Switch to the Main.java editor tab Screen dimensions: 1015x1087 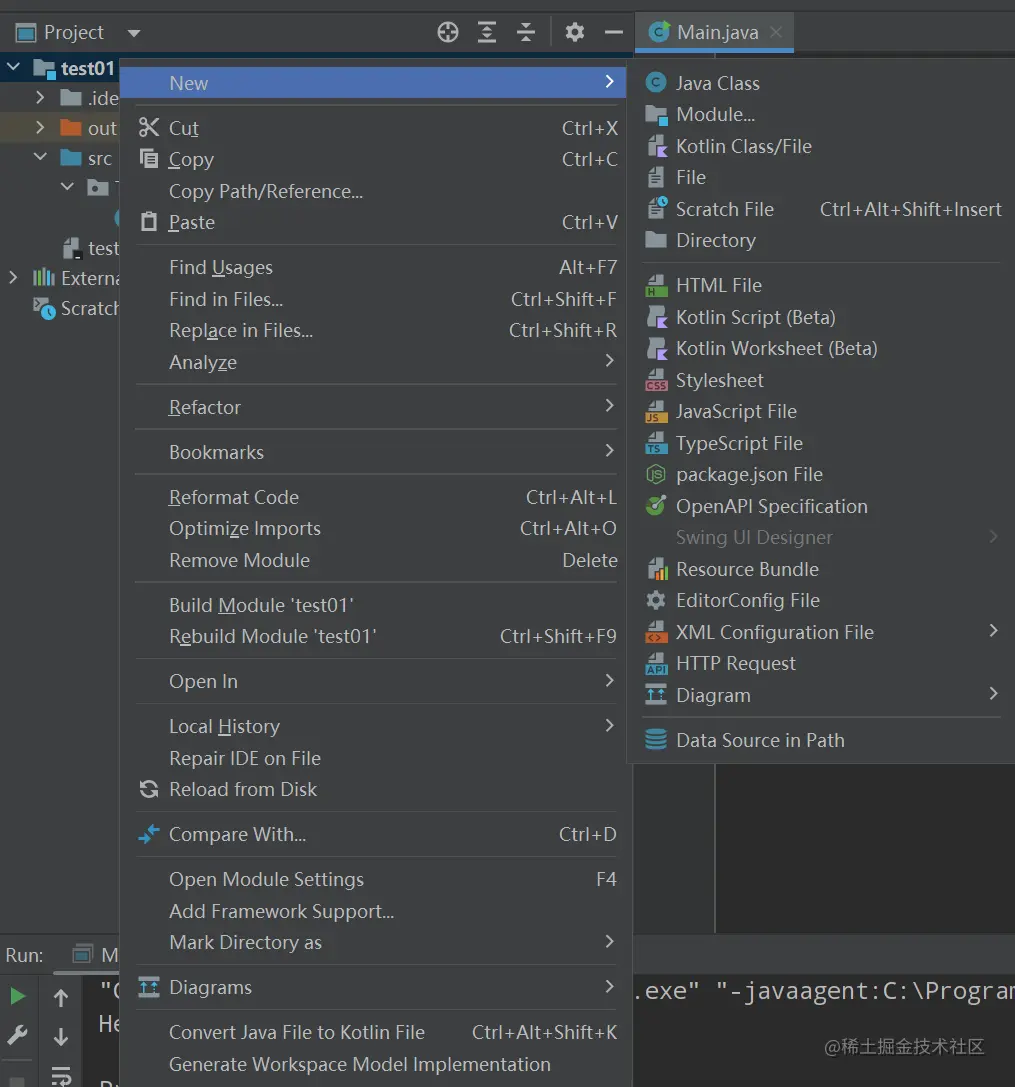[x=717, y=33]
